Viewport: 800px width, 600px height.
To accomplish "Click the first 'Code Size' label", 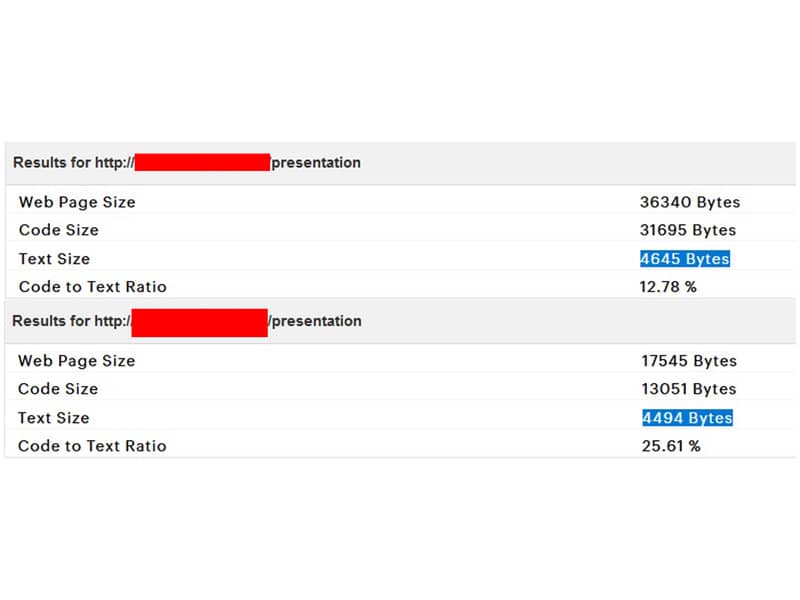I will pos(58,230).
